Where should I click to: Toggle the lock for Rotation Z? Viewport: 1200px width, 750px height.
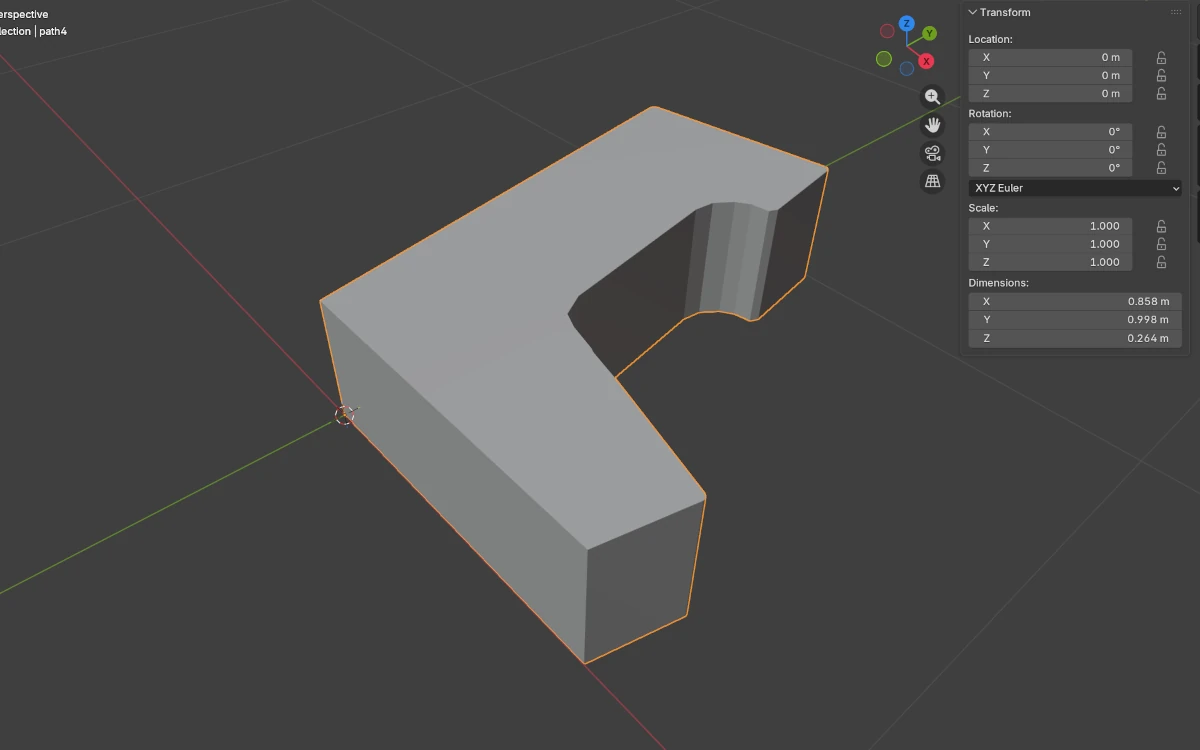(x=1161, y=168)
